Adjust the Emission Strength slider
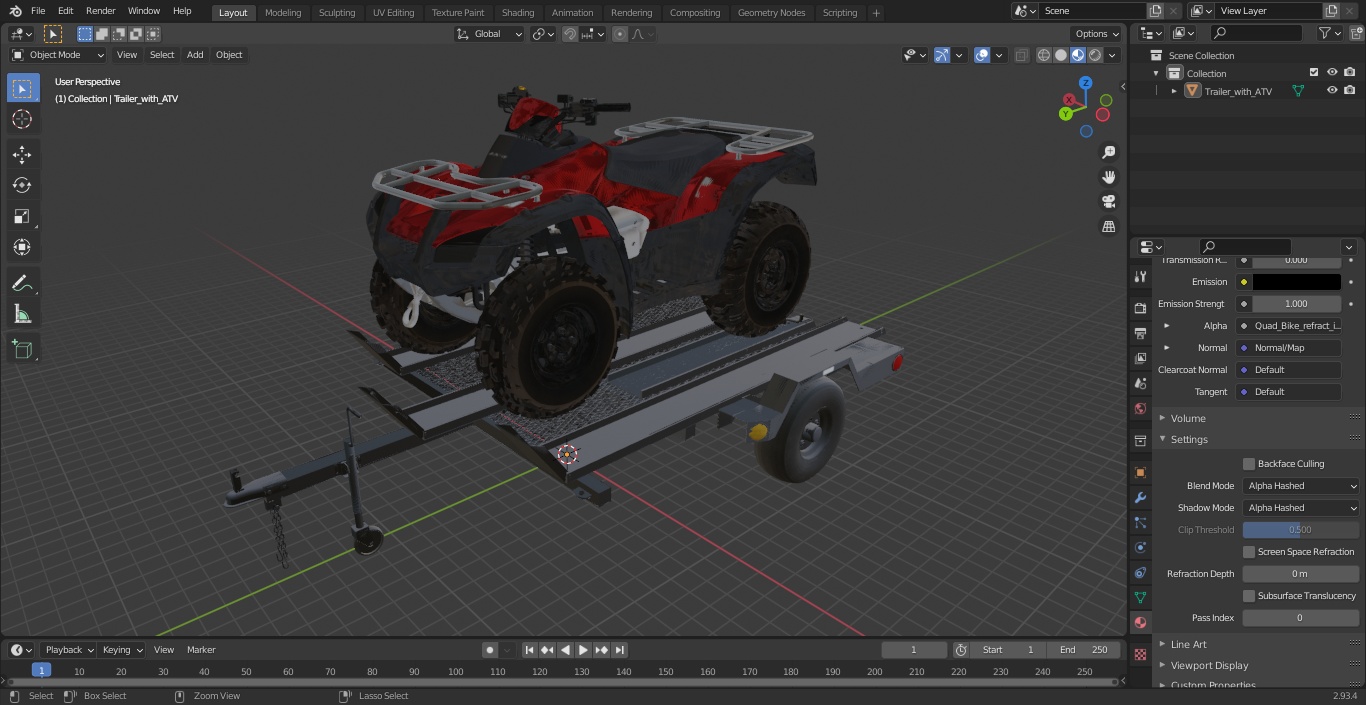The width and height of the screenshot is (1366, 705). coord(1296,304)
